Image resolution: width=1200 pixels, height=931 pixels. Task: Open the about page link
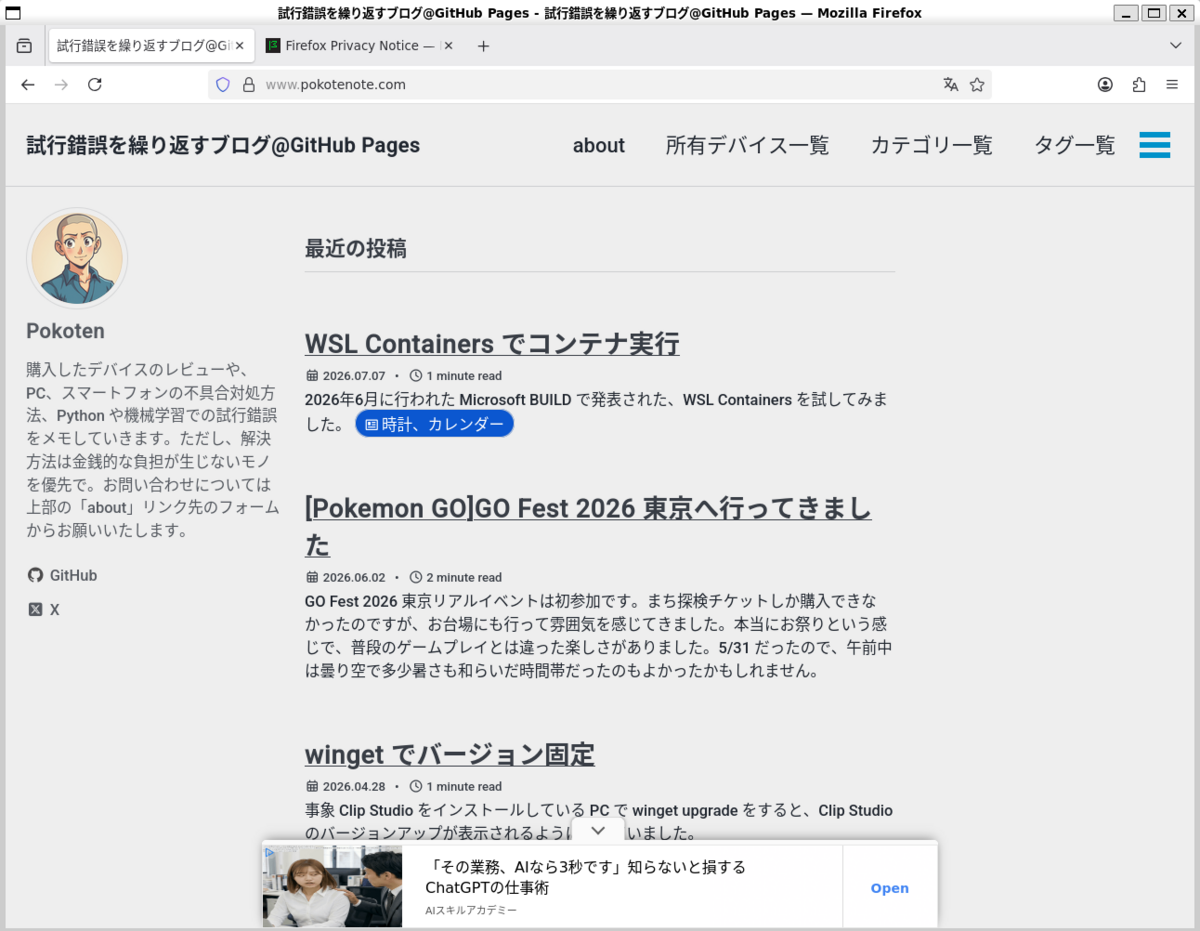[599, 146]
